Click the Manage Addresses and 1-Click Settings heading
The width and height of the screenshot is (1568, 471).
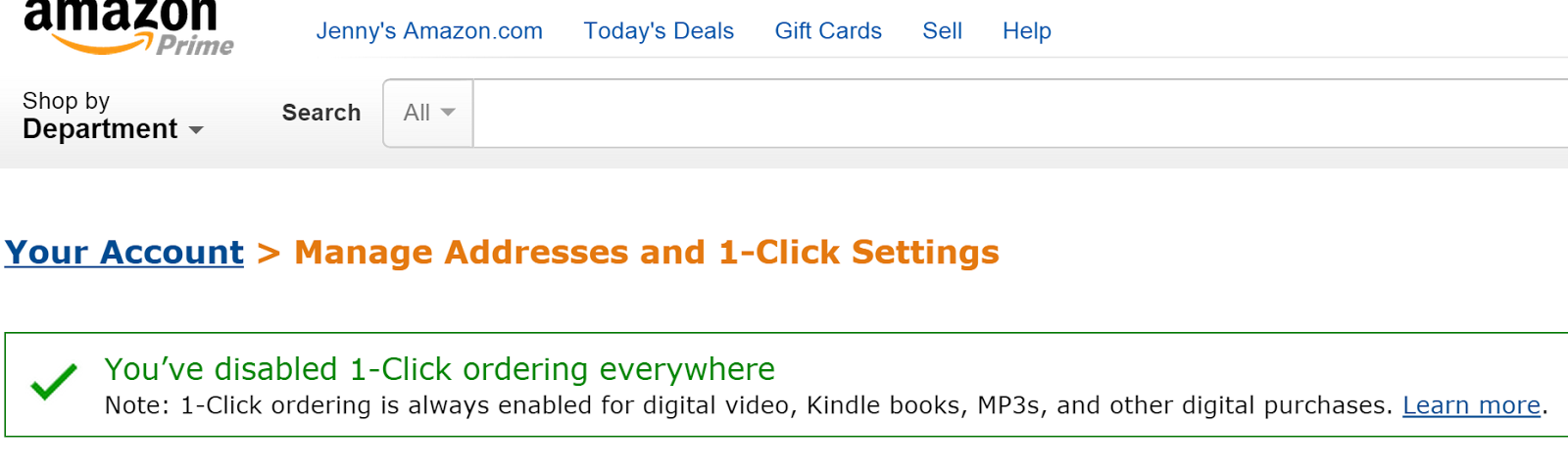pos(647,253)
